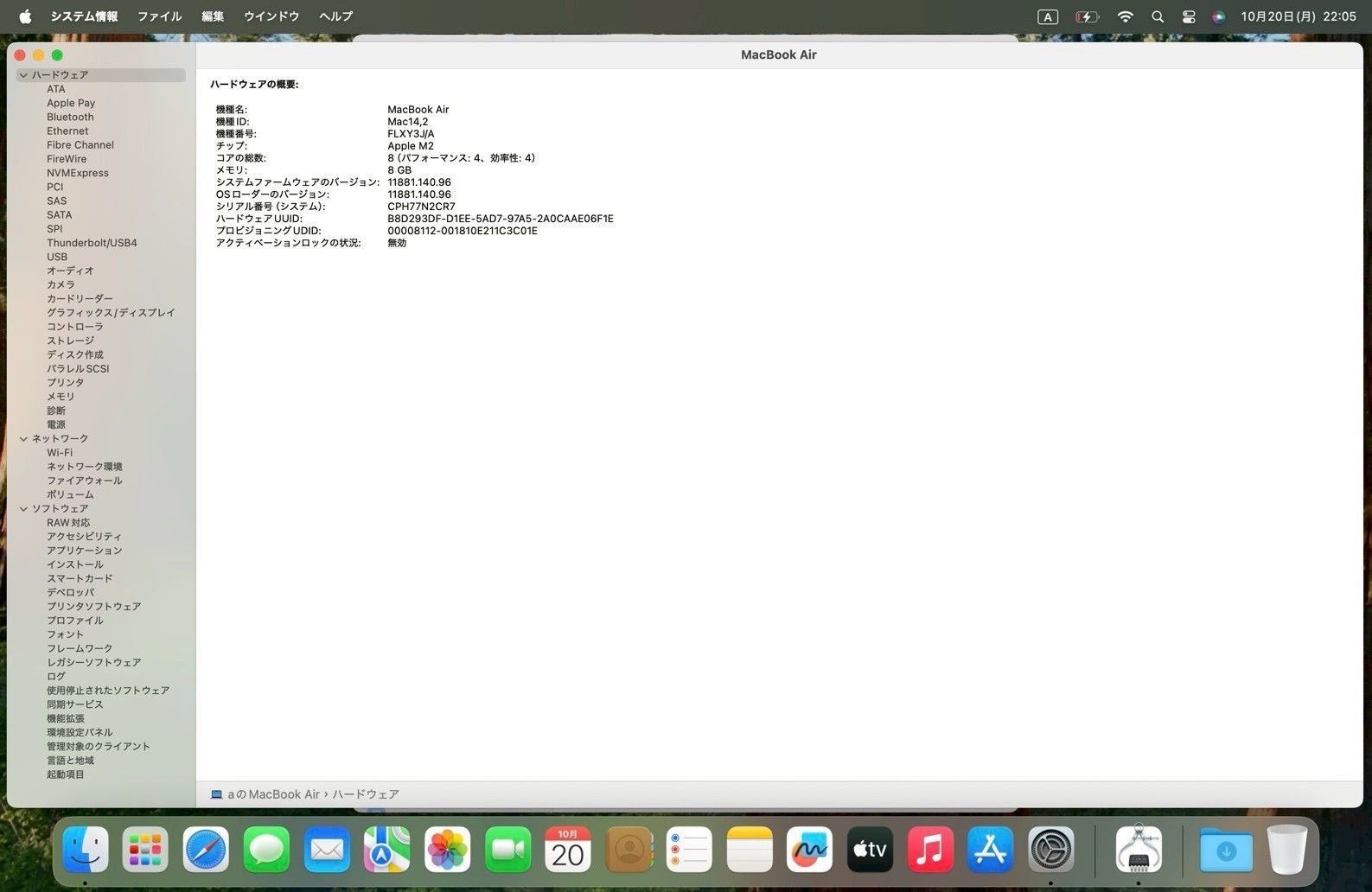The height and width of the screenshot is (892, 1372).
Task: Select メモリ in sidebar
Action: click(61, 397)
